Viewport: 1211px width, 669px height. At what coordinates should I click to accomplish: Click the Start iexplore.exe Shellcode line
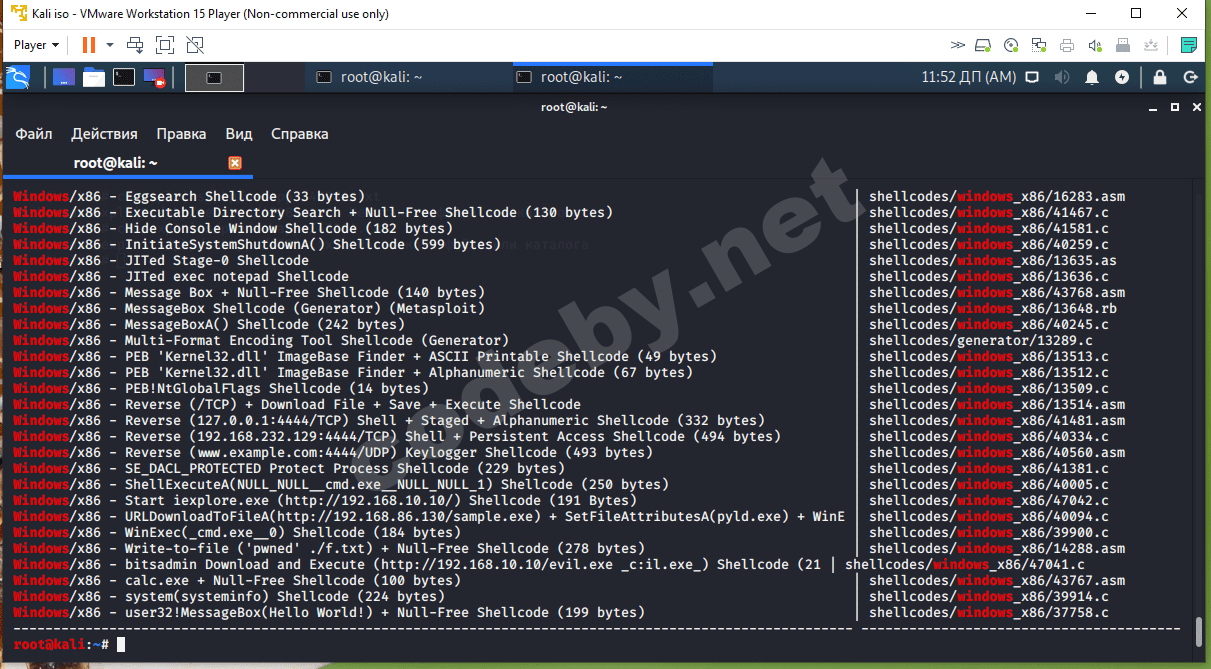[325, 500]
